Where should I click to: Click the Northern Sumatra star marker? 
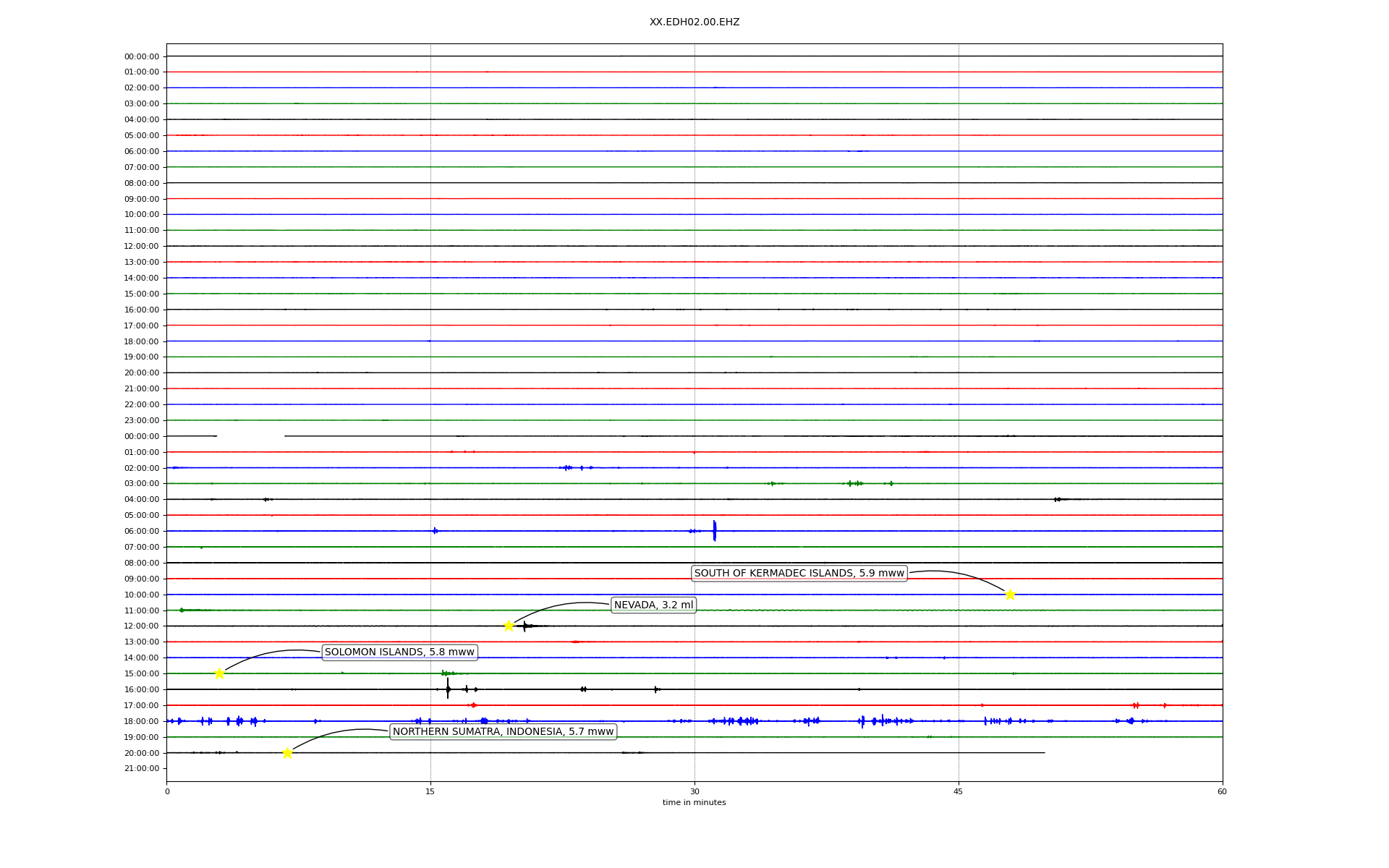click(287, 753)
